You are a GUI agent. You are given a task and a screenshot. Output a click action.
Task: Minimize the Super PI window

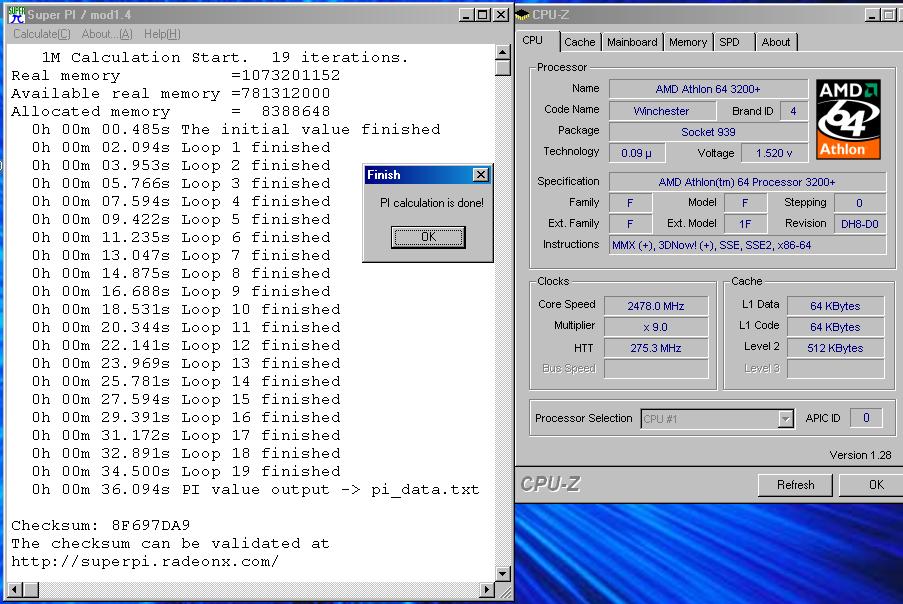[x=467, y=14]
